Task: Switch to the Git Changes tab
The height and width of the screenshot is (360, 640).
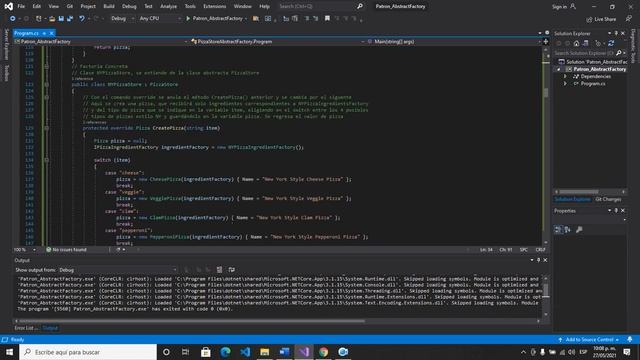Action: (608, 199)
